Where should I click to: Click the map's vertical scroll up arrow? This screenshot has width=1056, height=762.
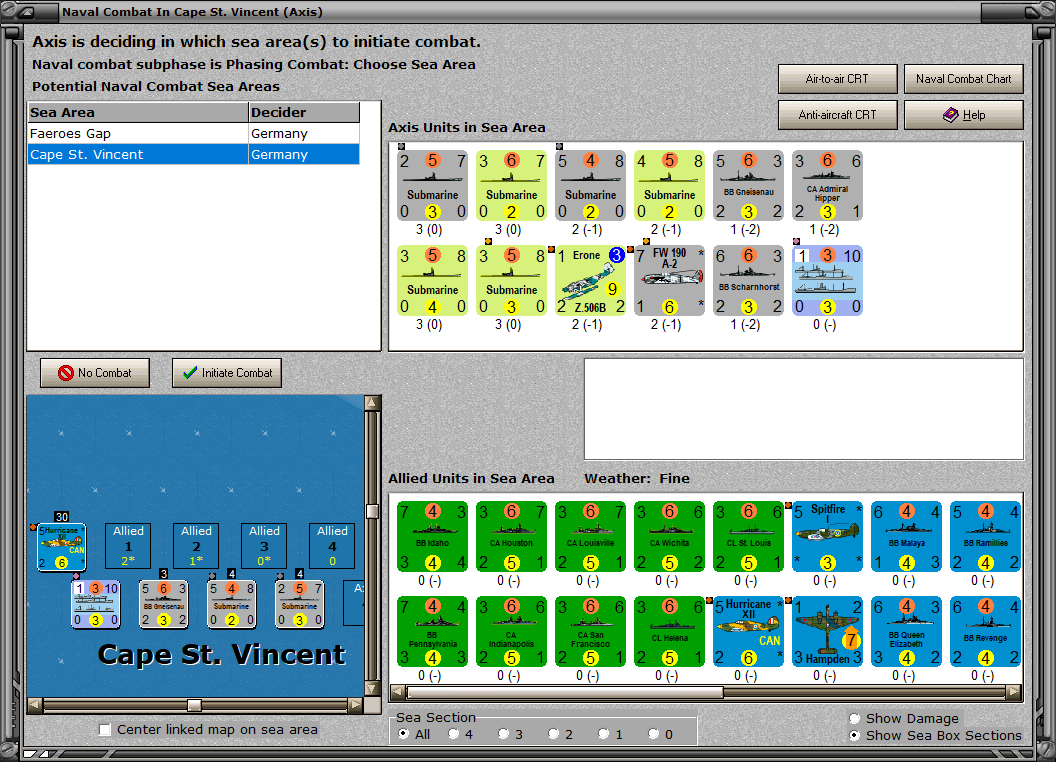[372, 403]
